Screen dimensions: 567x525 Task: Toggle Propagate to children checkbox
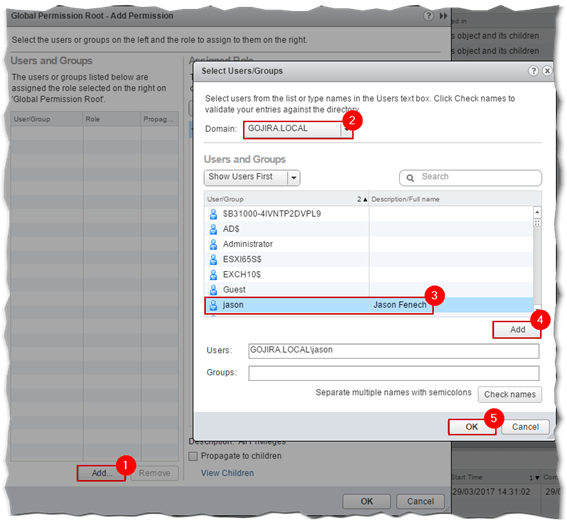pyautogui.click(x=193, y=456)
